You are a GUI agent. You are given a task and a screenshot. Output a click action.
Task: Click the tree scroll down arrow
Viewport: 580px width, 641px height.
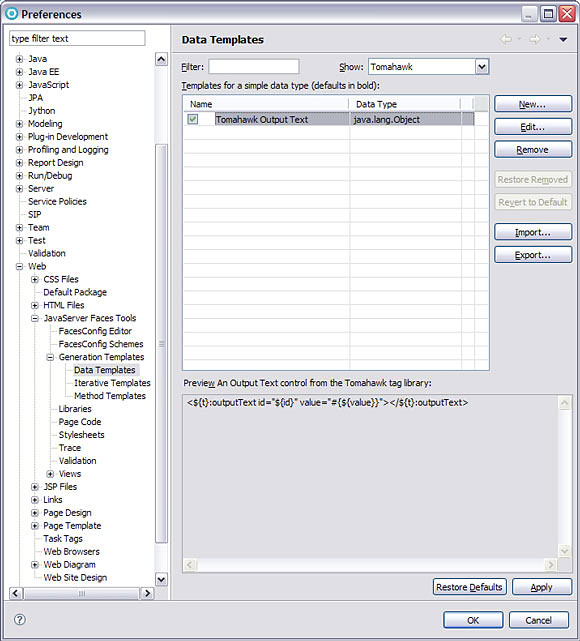coord(161,579)
